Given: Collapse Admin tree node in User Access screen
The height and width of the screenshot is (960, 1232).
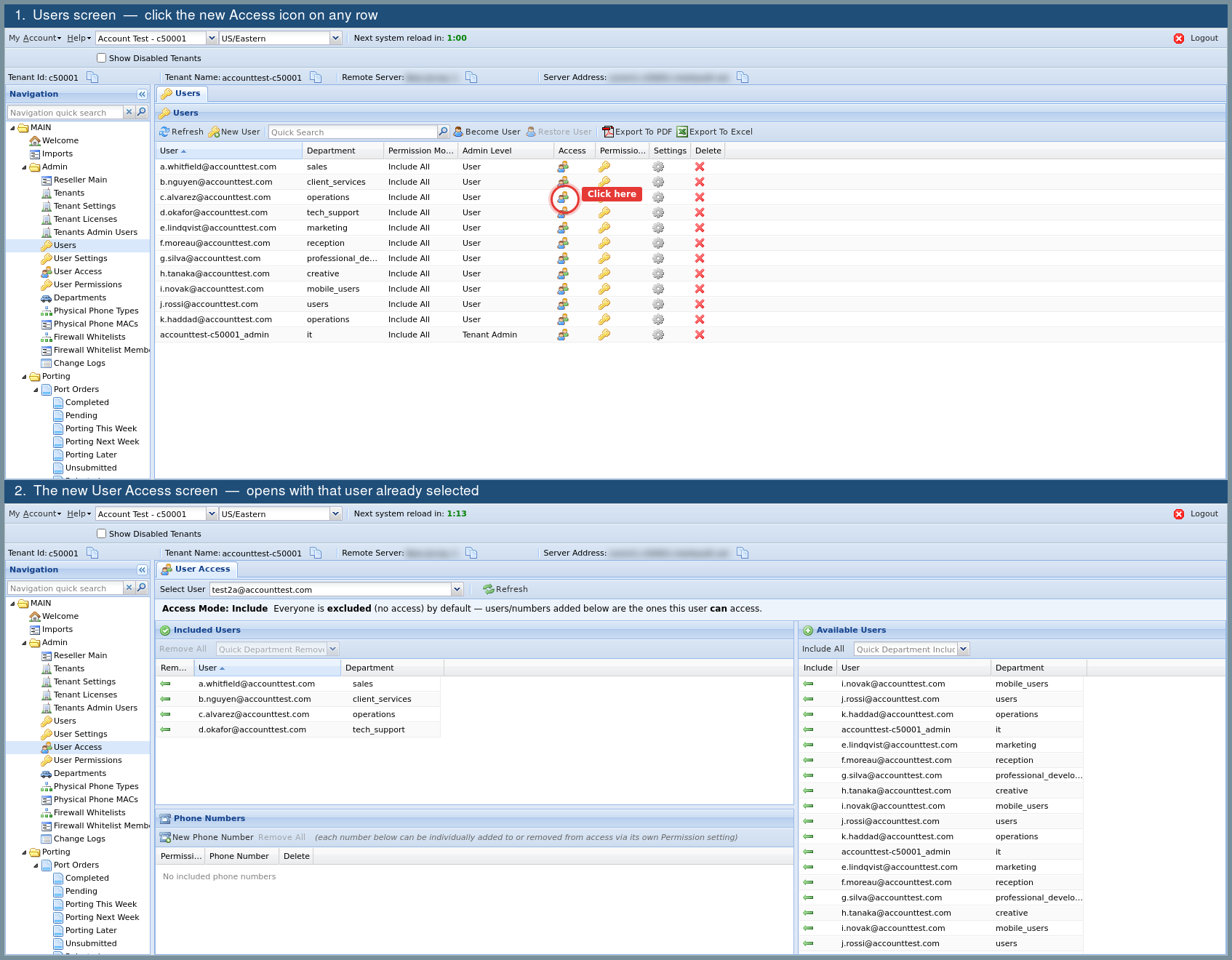Looking at the screenshot, I should tap(24, 643).
